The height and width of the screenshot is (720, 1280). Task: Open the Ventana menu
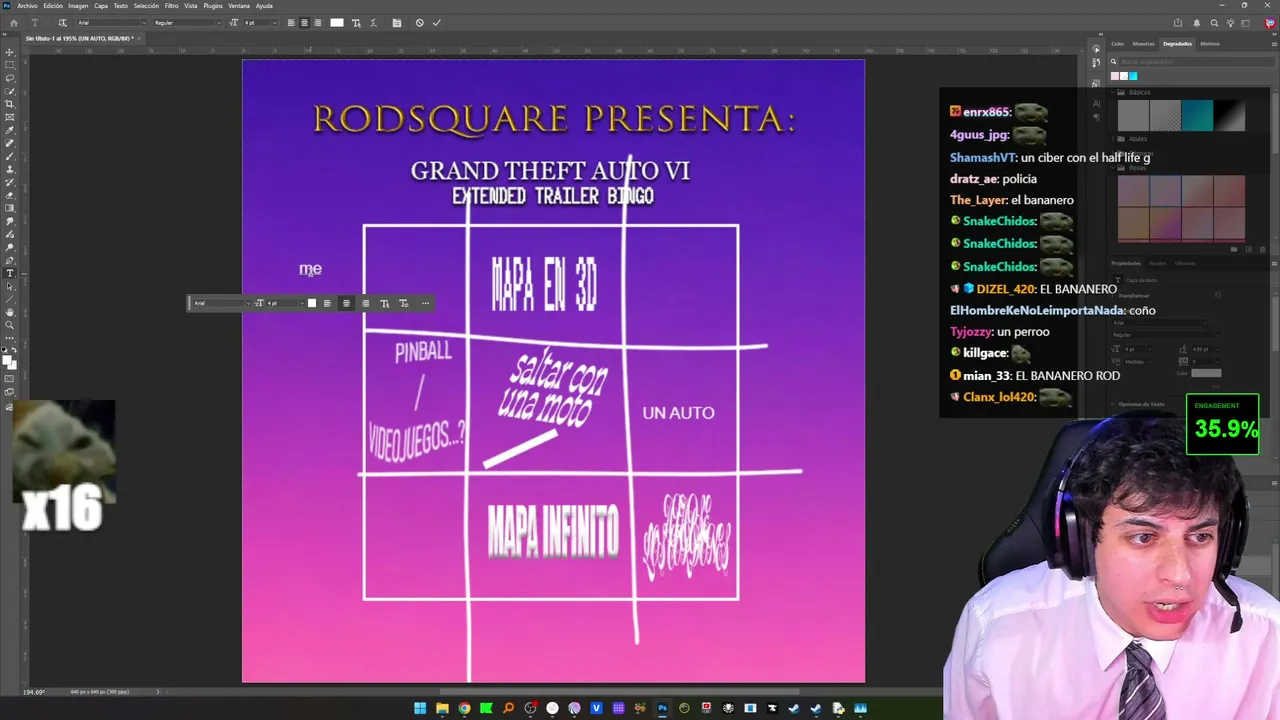tap(239, 5)
